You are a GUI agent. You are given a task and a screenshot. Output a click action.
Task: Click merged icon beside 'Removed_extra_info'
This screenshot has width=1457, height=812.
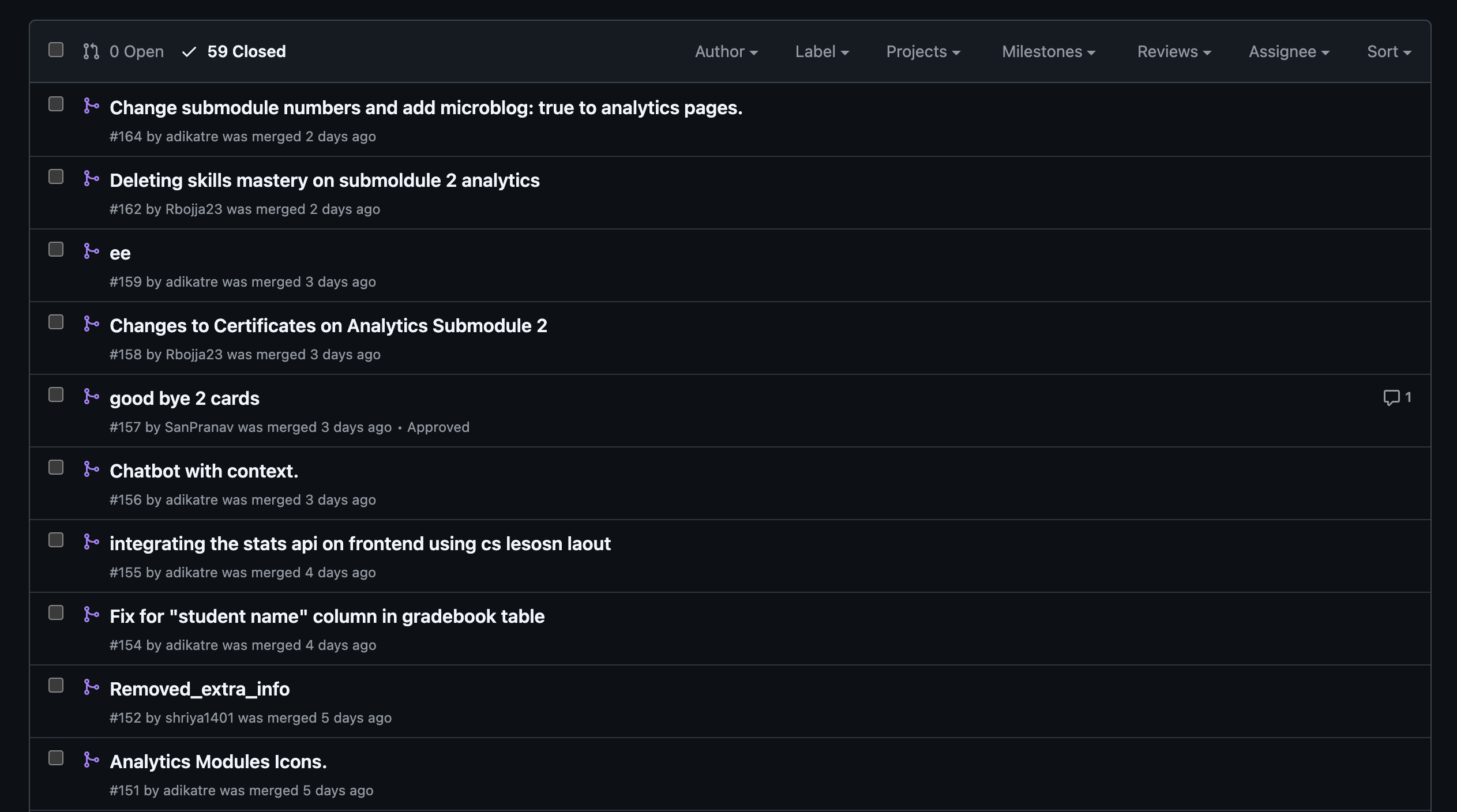tap(91, 687)
